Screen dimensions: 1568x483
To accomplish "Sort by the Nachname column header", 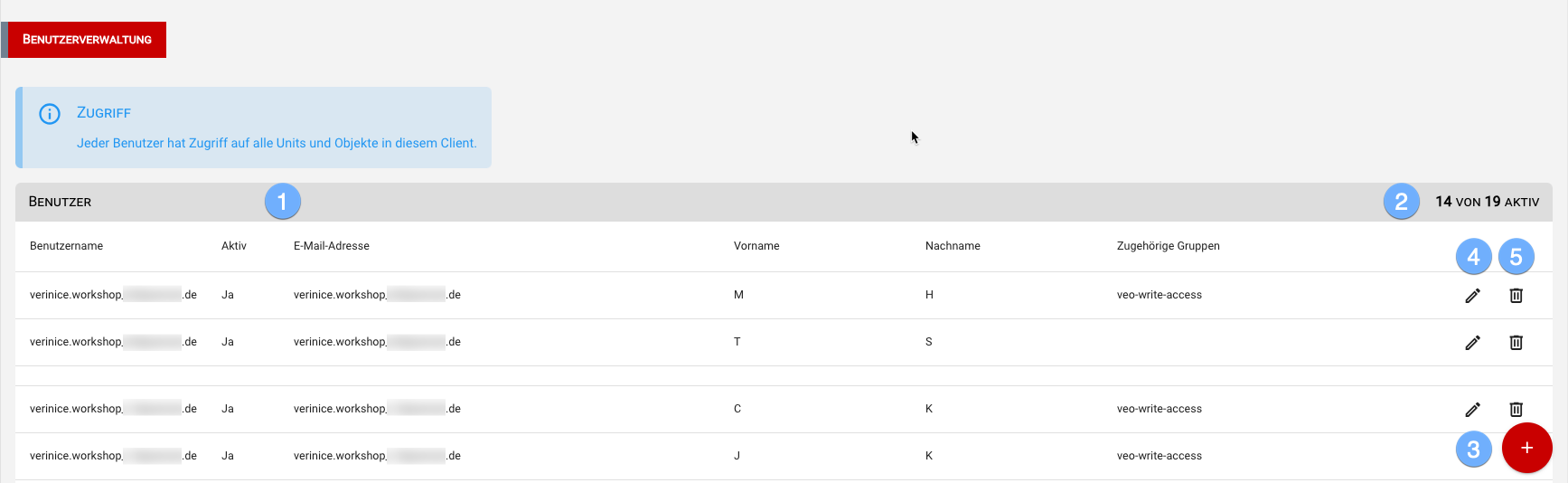I will coord(952,246).
